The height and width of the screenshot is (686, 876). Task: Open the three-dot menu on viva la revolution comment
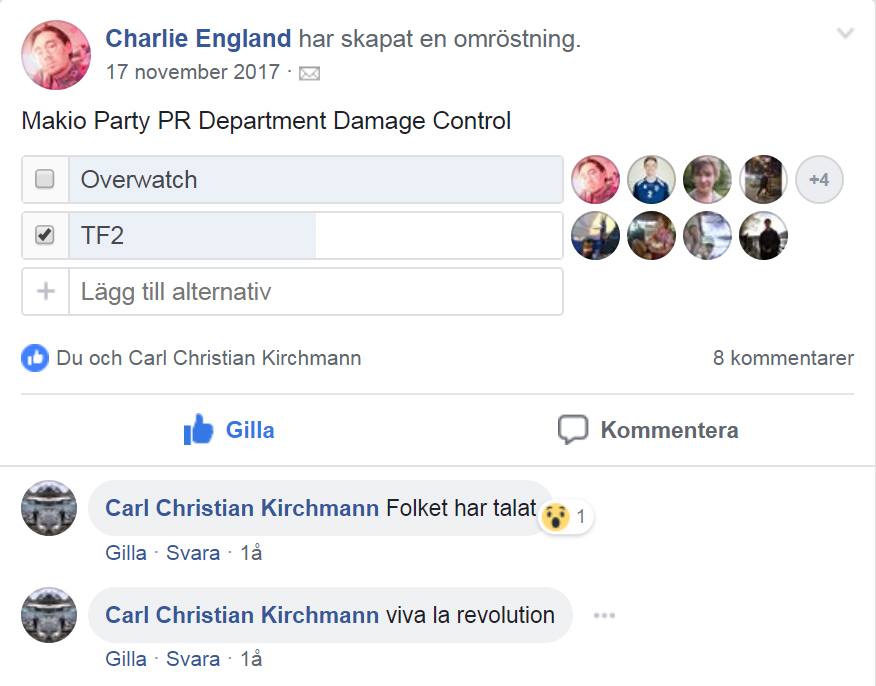tap(604, 615)
